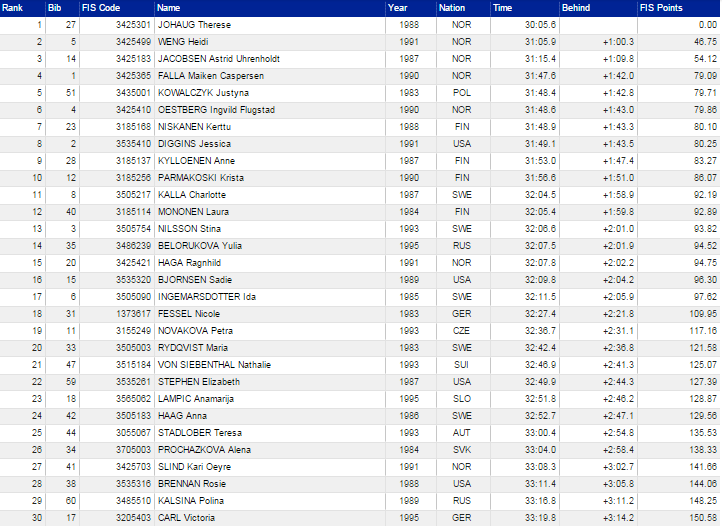Select MONONEN Laura
The height and width of the screenshot is (526, 722).
pyautogui.click(x=193, y=212)
